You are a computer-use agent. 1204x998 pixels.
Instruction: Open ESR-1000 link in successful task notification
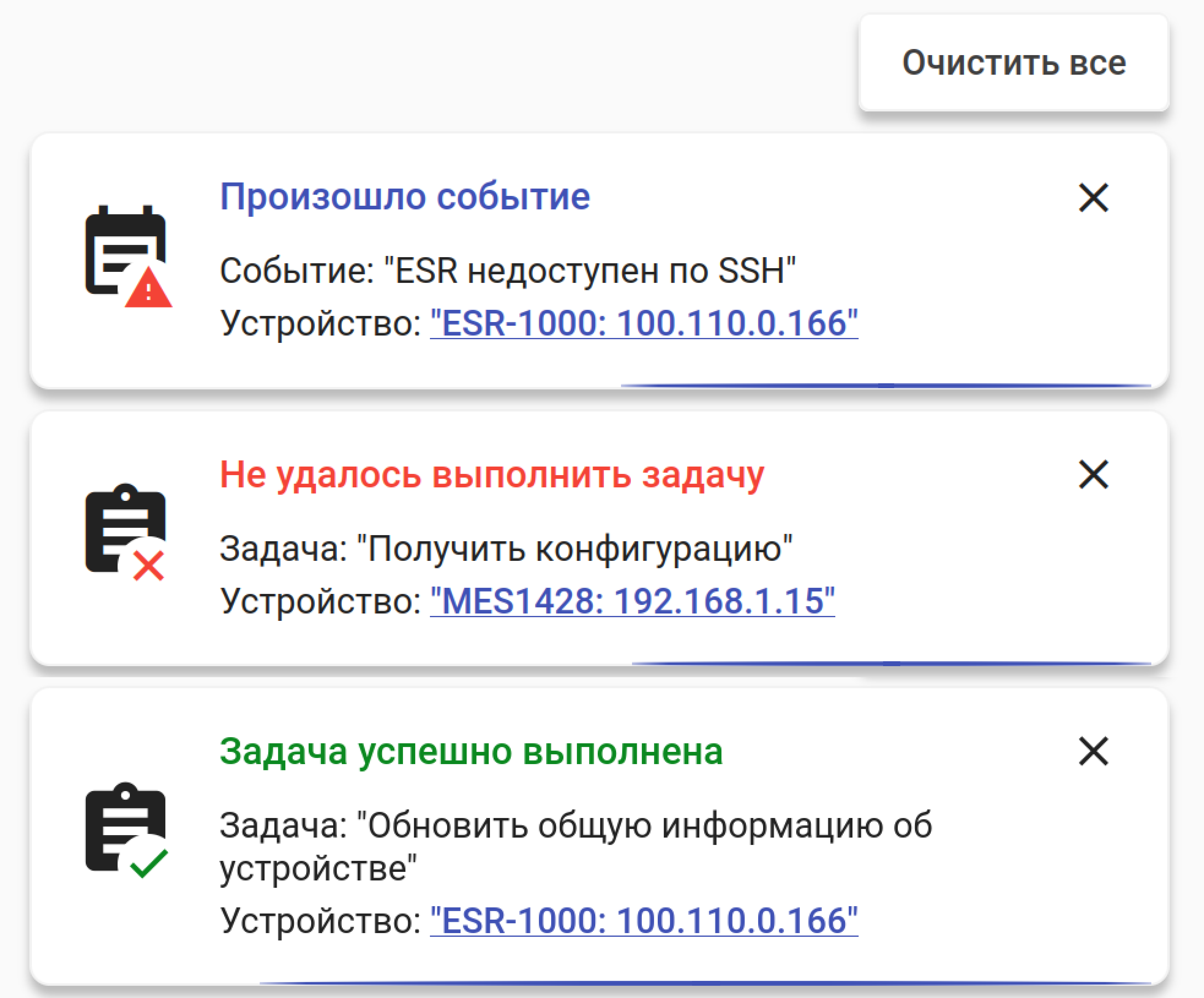[643, 920]
